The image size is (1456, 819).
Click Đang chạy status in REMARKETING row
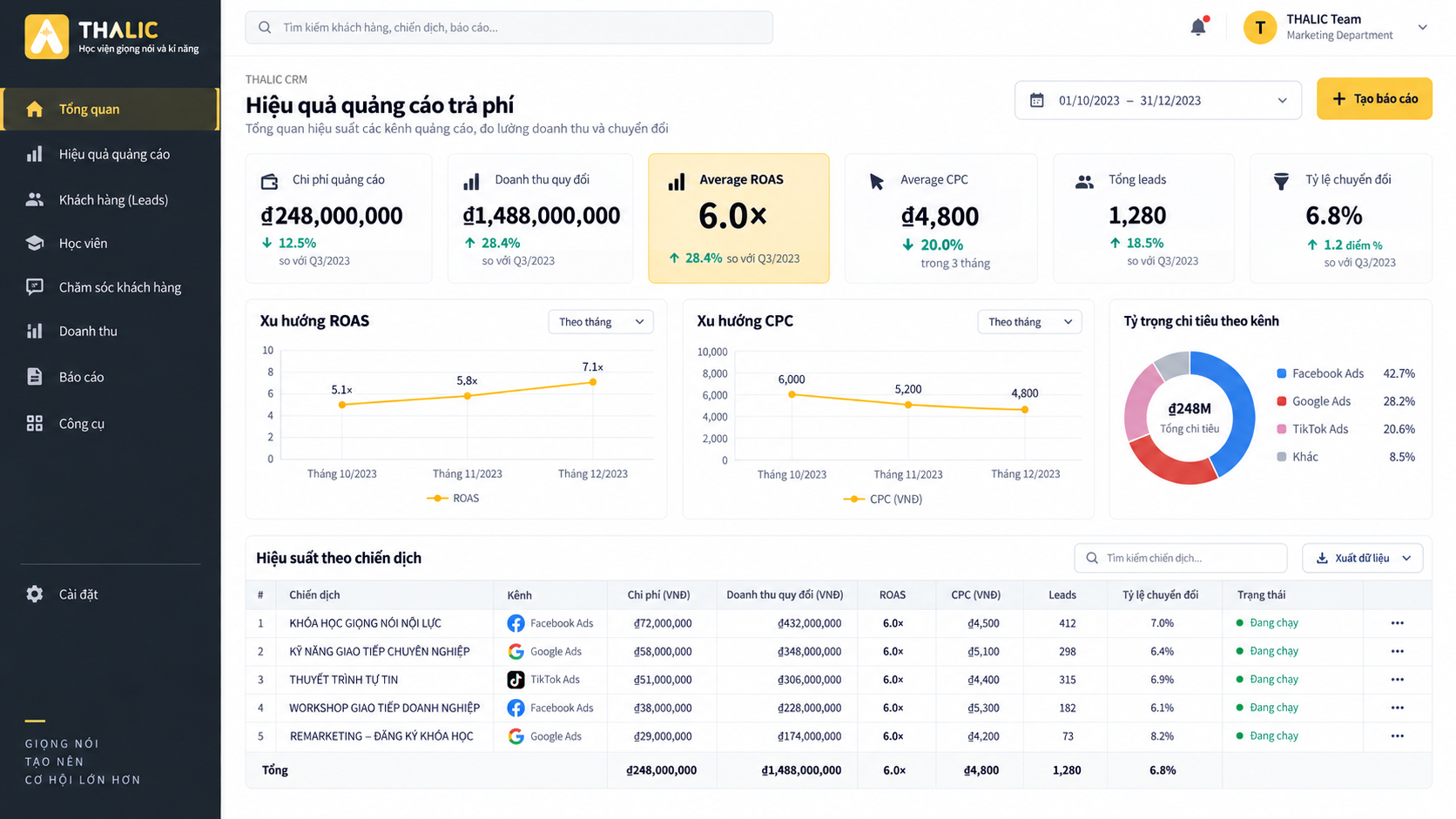[x=1267, y=735]
